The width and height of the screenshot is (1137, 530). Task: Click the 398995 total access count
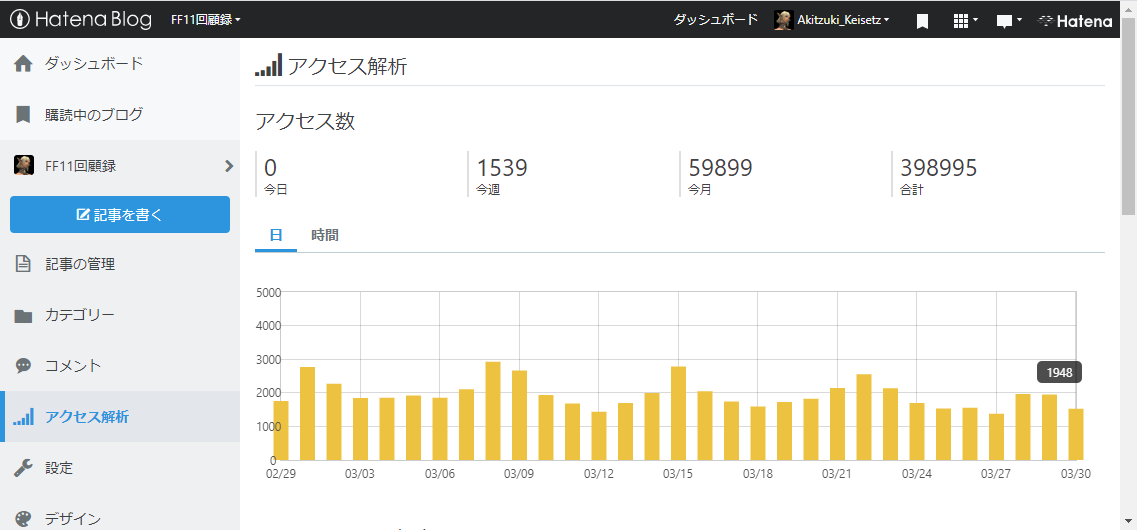pyautogui.click(x=939, y=168)
